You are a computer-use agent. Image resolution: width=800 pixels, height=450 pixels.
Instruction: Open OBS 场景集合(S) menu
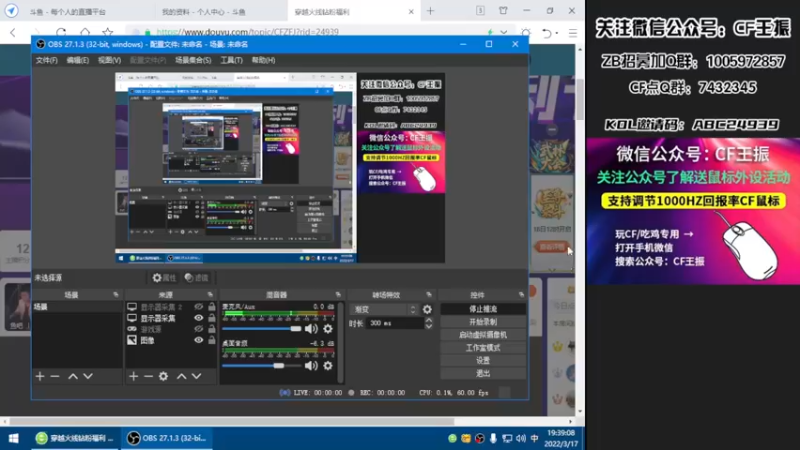pos(193,60)
